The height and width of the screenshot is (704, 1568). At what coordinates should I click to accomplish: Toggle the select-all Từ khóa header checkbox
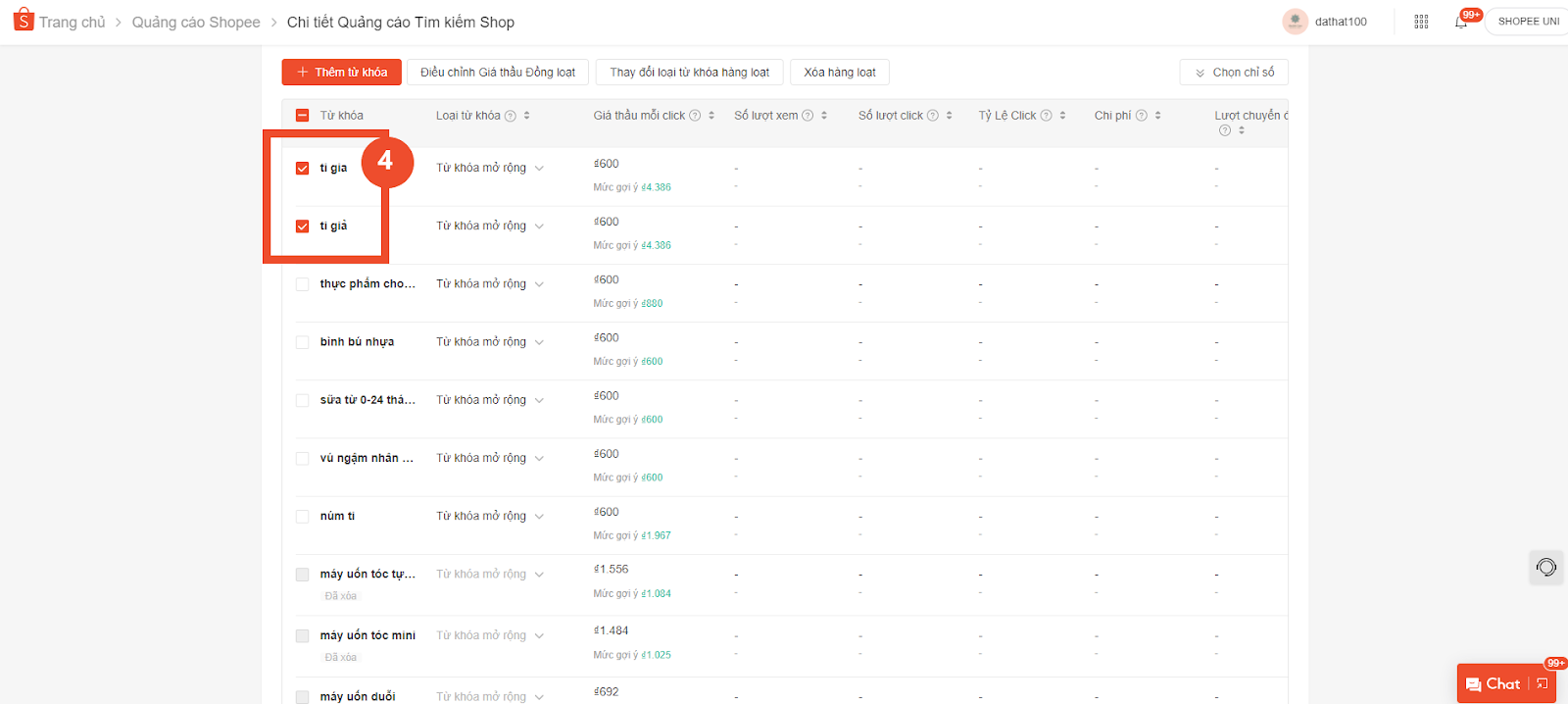pyautogui.click(x=302, y=116)
